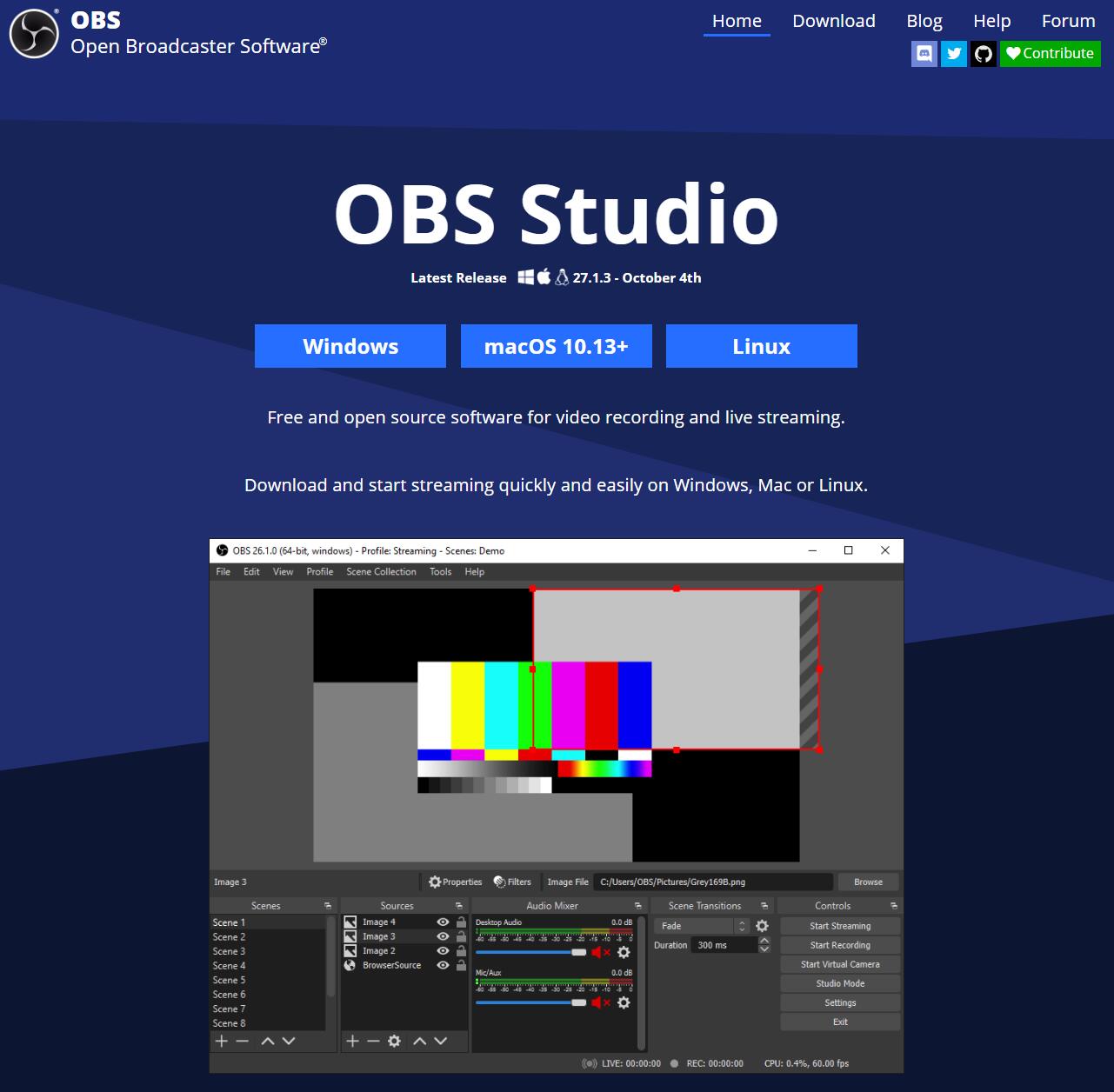This screenshot has height=1092, width=1114.
Task: Click the OBS logo in the header
Action: click(x=34, y=34)
